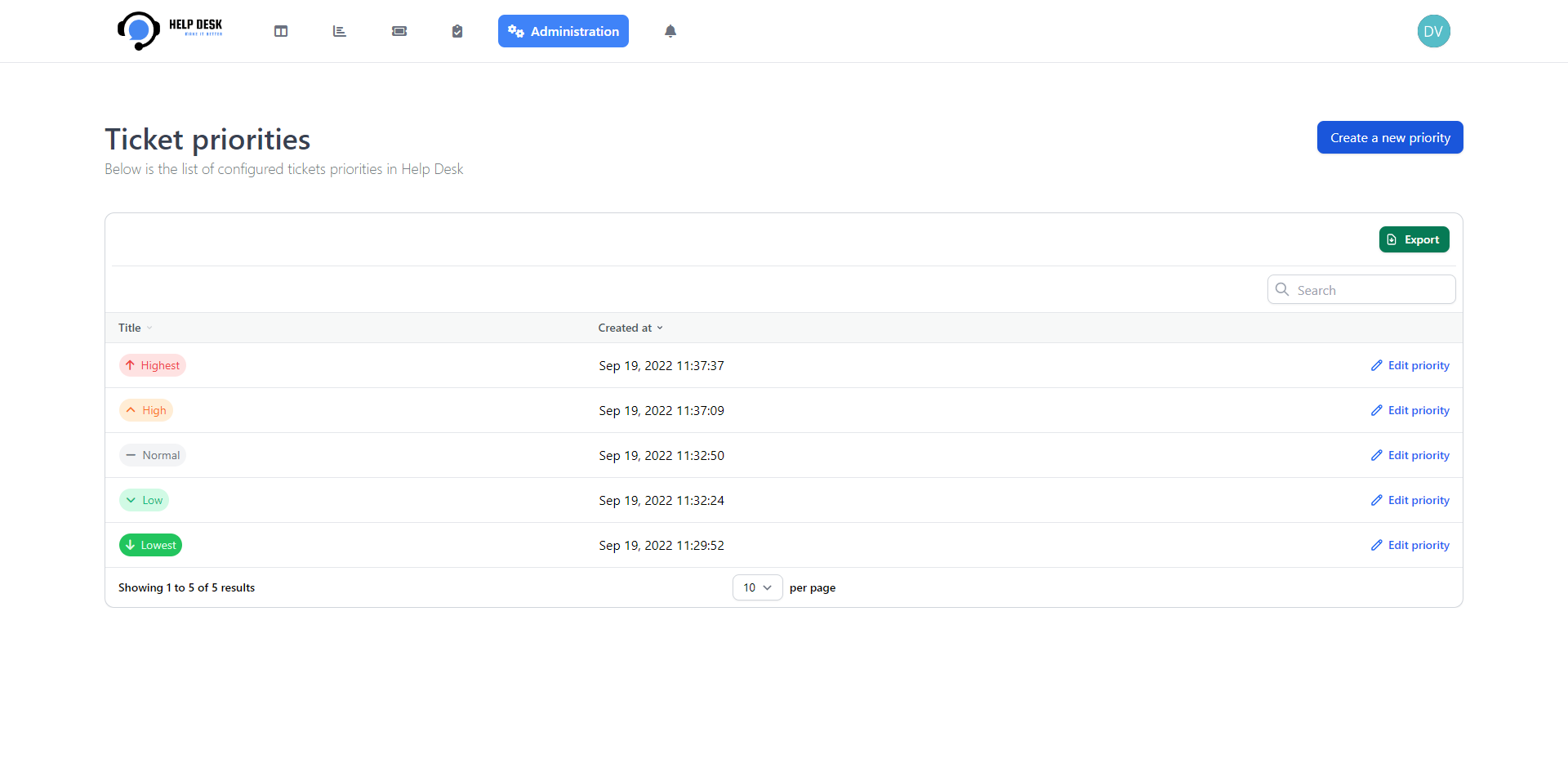Click the date Sep 19, 2022 11:37:37
Screen dimensions: 1568x759
coord(661,366)
